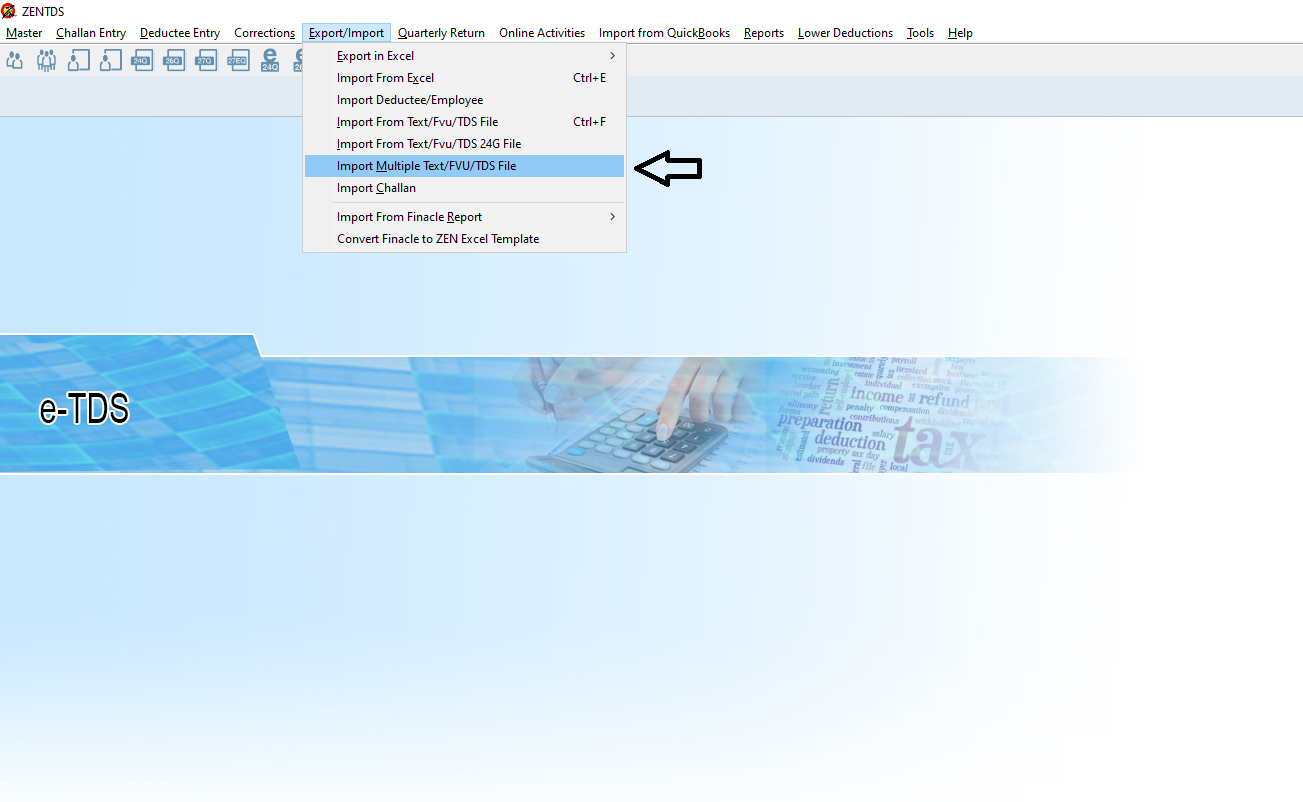The image size is (1303, 802).
Task: Select Import Challan
Action: tap(464, 188)
